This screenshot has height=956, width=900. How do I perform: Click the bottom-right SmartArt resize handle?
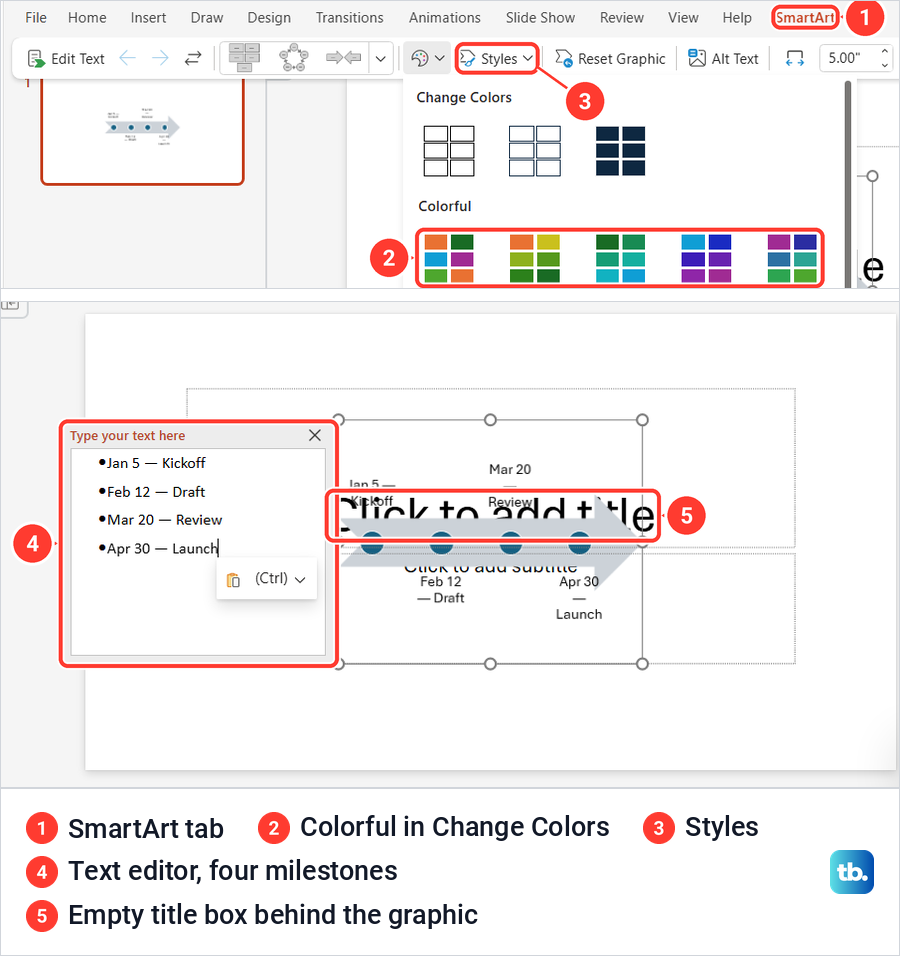642,664
